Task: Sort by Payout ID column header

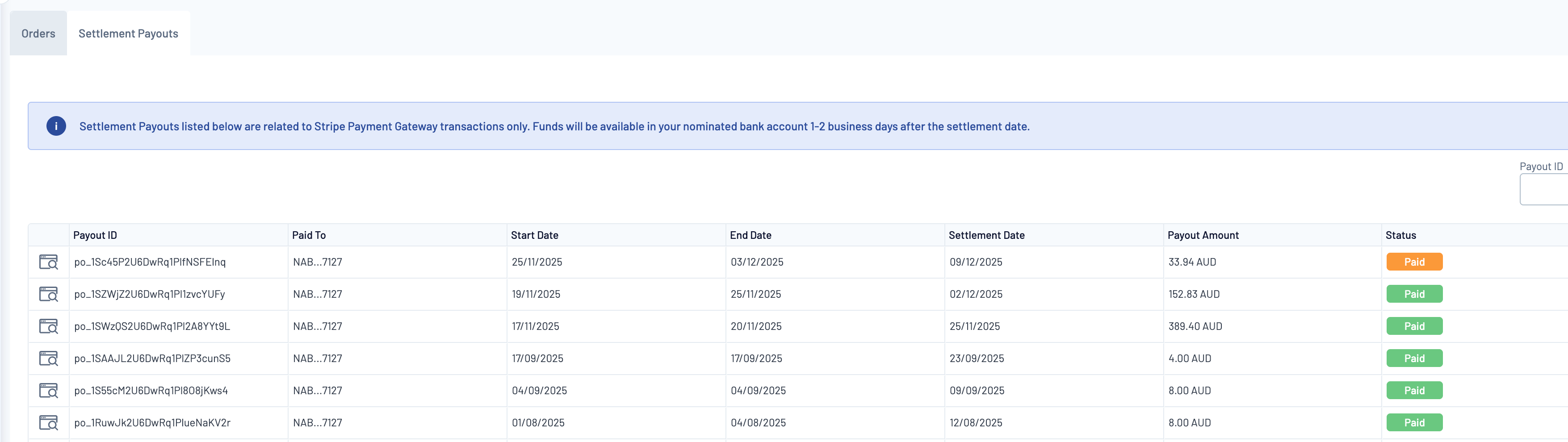Action: 95,235
